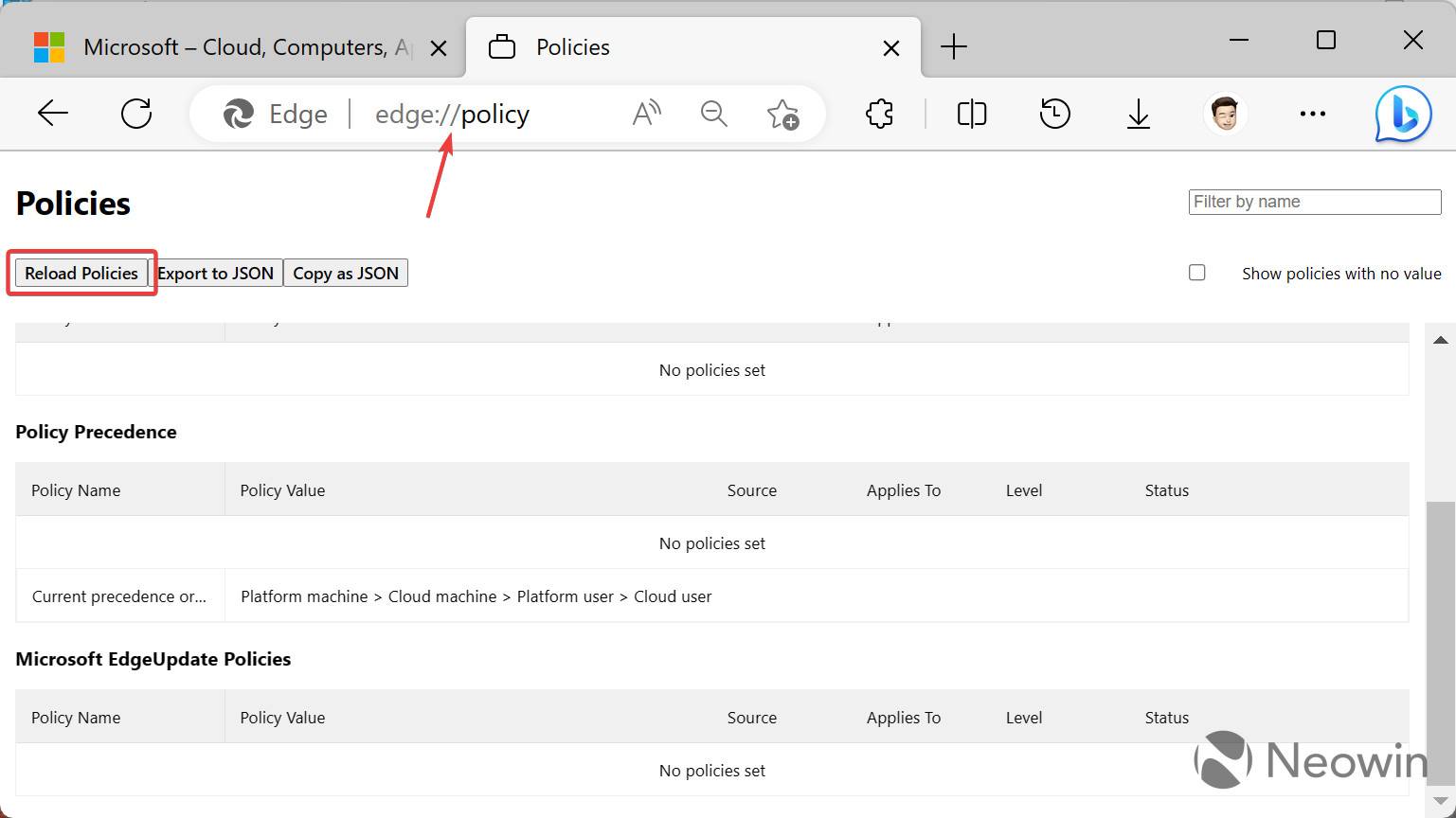Viewport: 1456px width, 818px height.
Task: Open the Bing Chat sidebar
Action: (x=1402, y=114)
